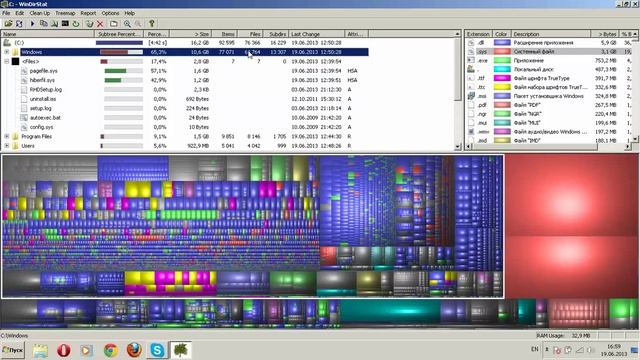Click the .msi installer package icon
Viewport: 640px width, 360px height.
[x=471, y=96]
